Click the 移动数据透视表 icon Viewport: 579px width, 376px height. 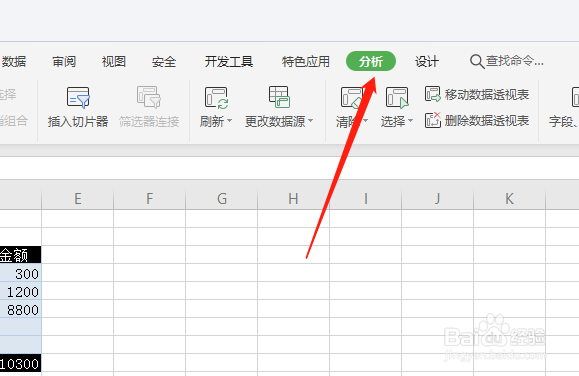(x=432, y=94)
